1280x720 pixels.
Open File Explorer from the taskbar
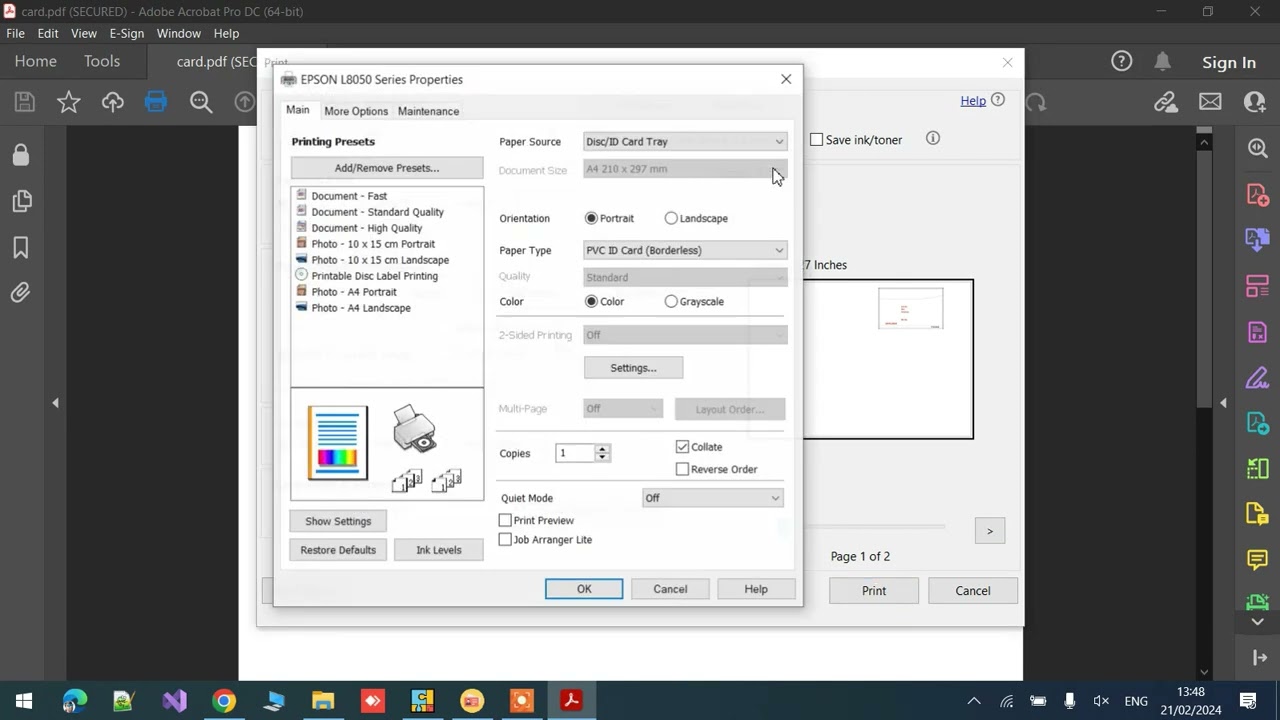click(x=323, y=701)
